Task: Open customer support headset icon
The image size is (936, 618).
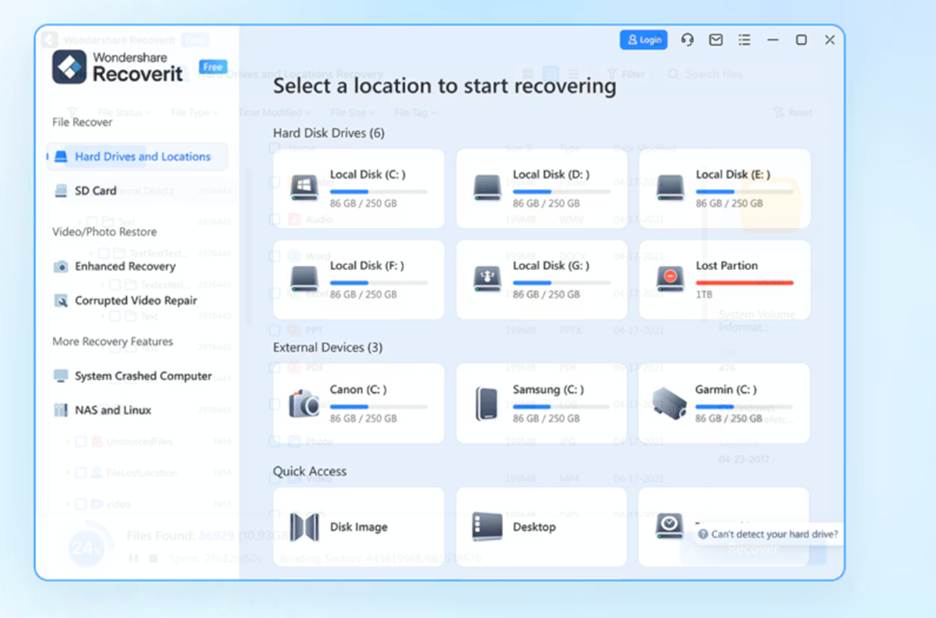Action: click(687, 40)
